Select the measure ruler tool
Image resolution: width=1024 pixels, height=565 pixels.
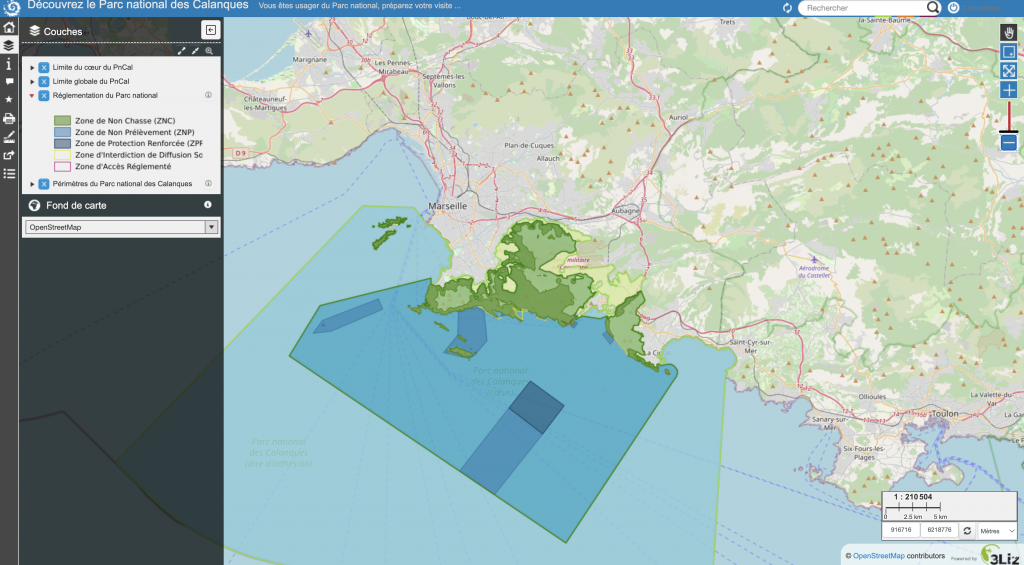coord(9,136)
